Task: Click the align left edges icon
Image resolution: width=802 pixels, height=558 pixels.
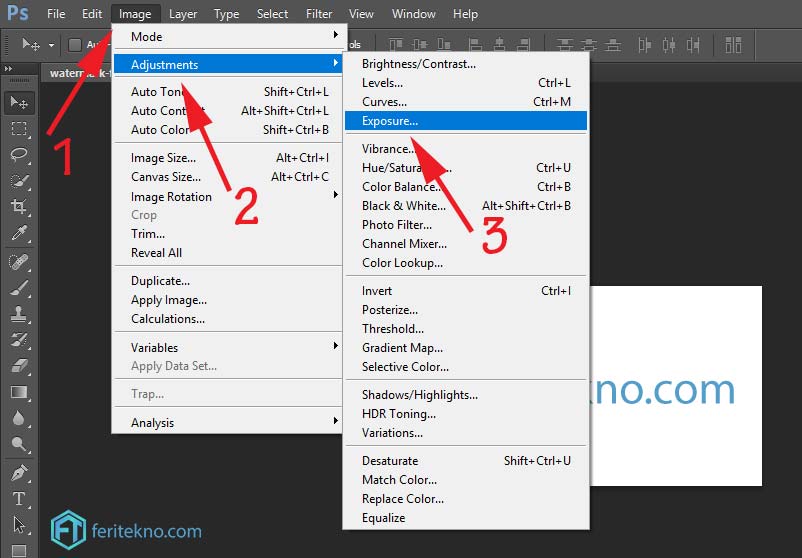Action: tap(475, 45)
